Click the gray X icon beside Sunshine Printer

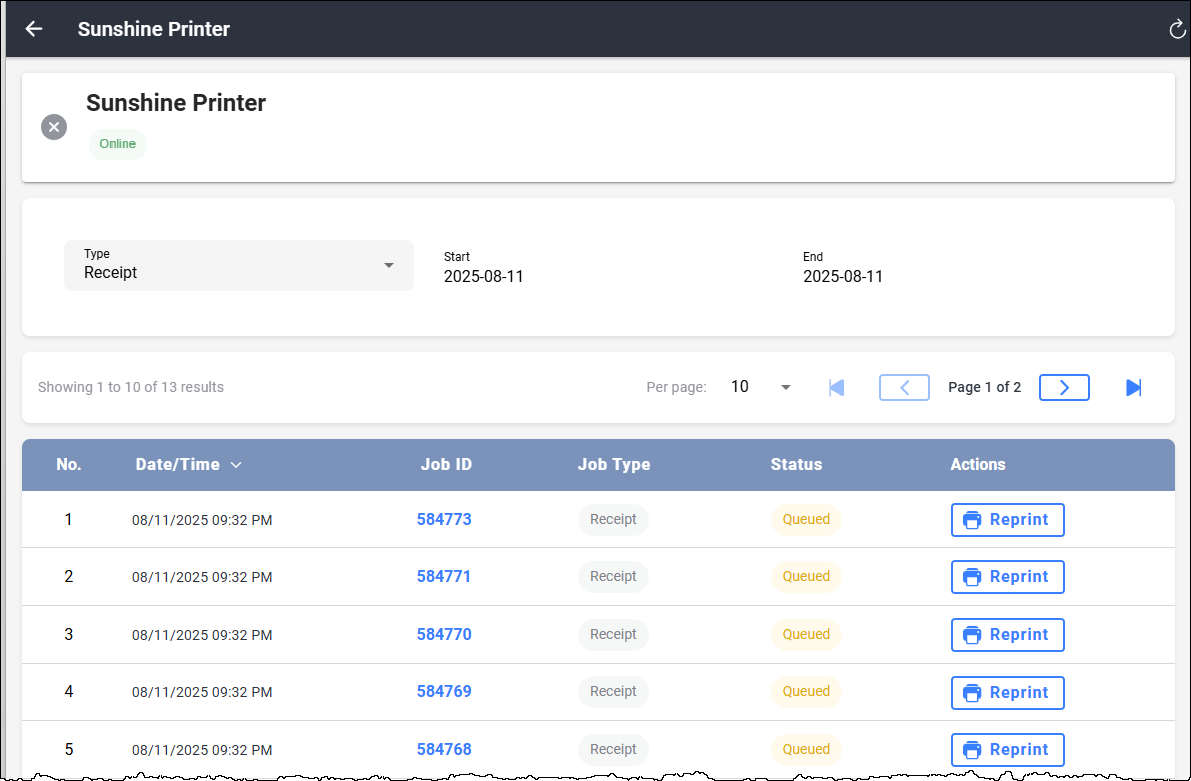click(54, 127)
